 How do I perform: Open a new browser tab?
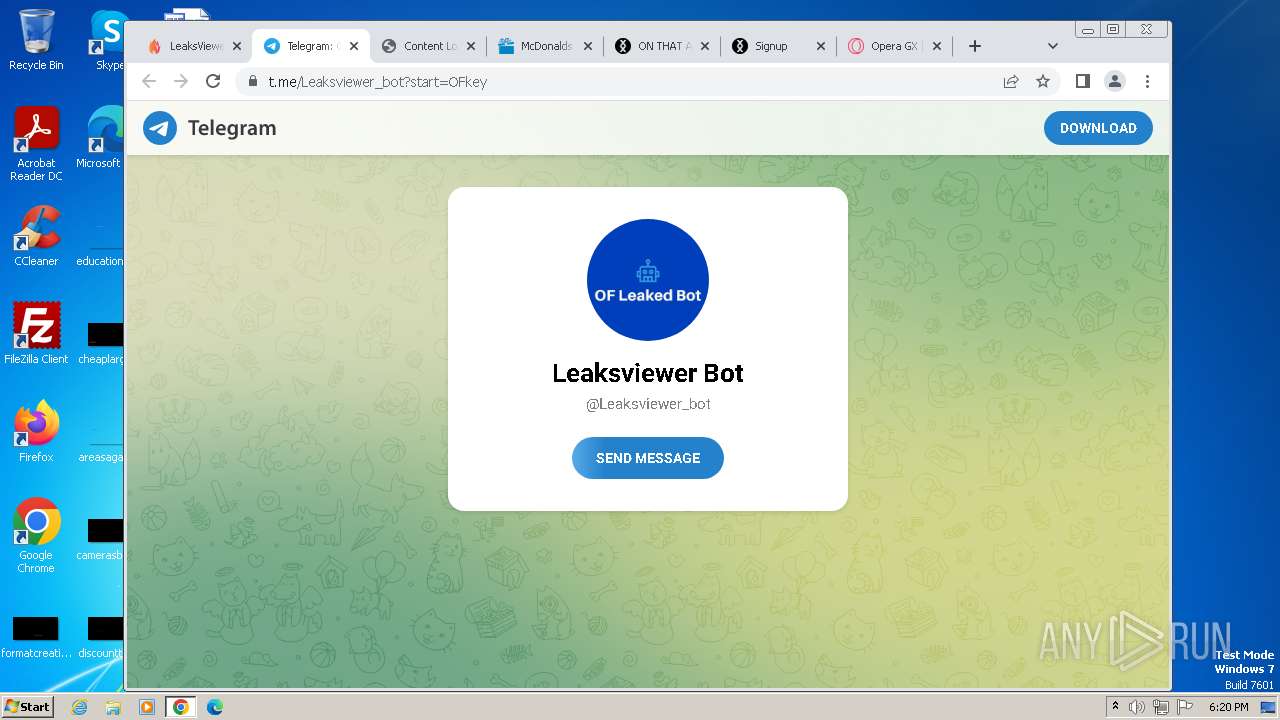coord(975,46)
